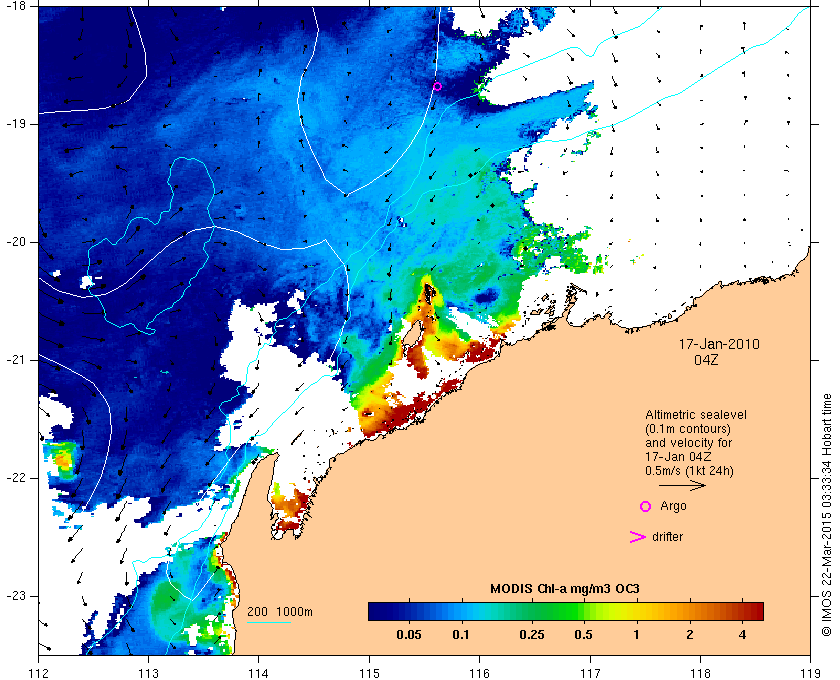Click the latitude axis label -20
Screen dimensions: 840x680
pos(14,242)
